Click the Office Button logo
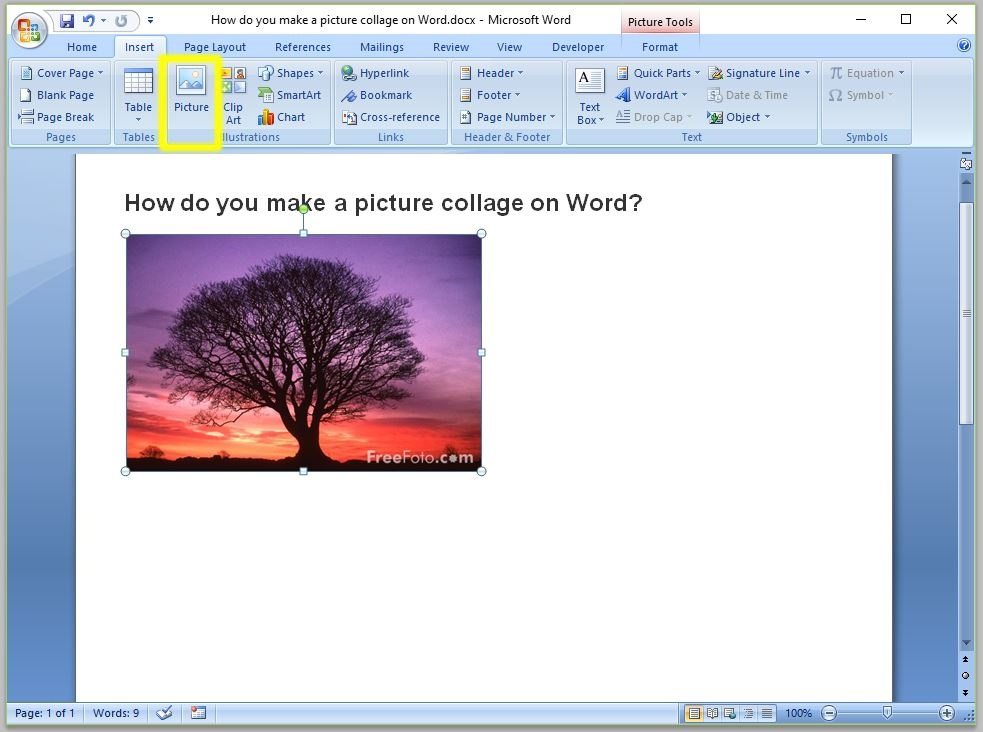Viewport: 983px width, 732px height. point(29,31)
